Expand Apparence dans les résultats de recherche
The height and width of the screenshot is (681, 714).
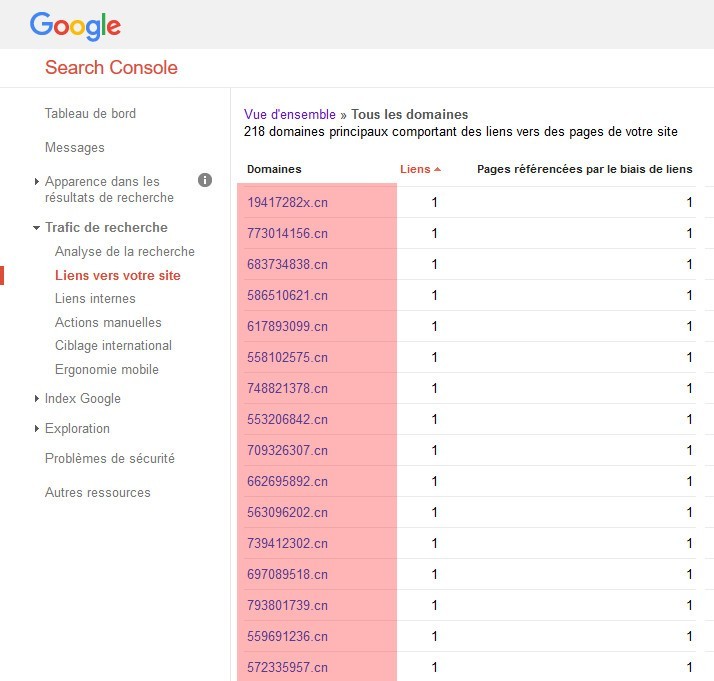tap(37, 182)
